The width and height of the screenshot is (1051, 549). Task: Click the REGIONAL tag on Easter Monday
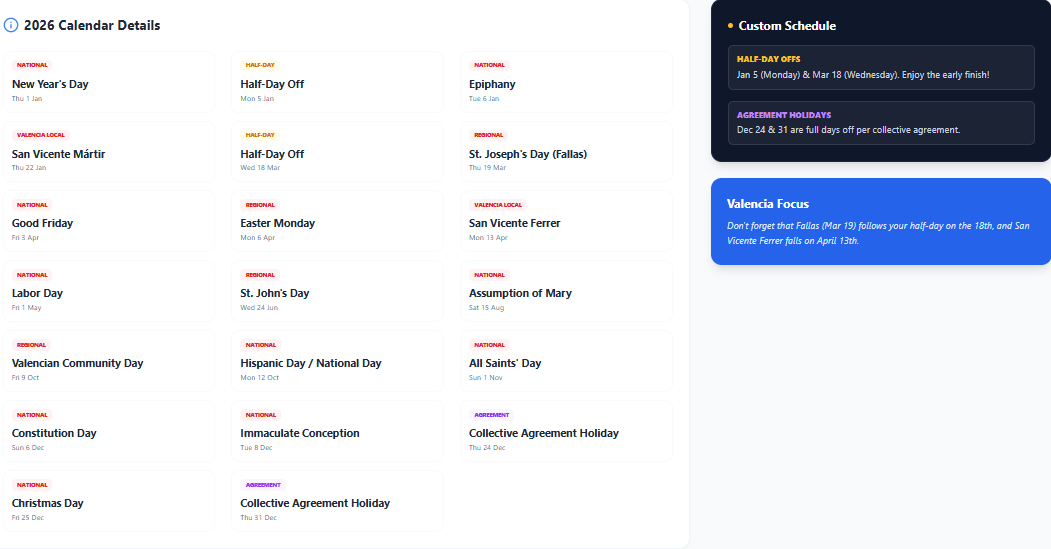coord(260,205)
